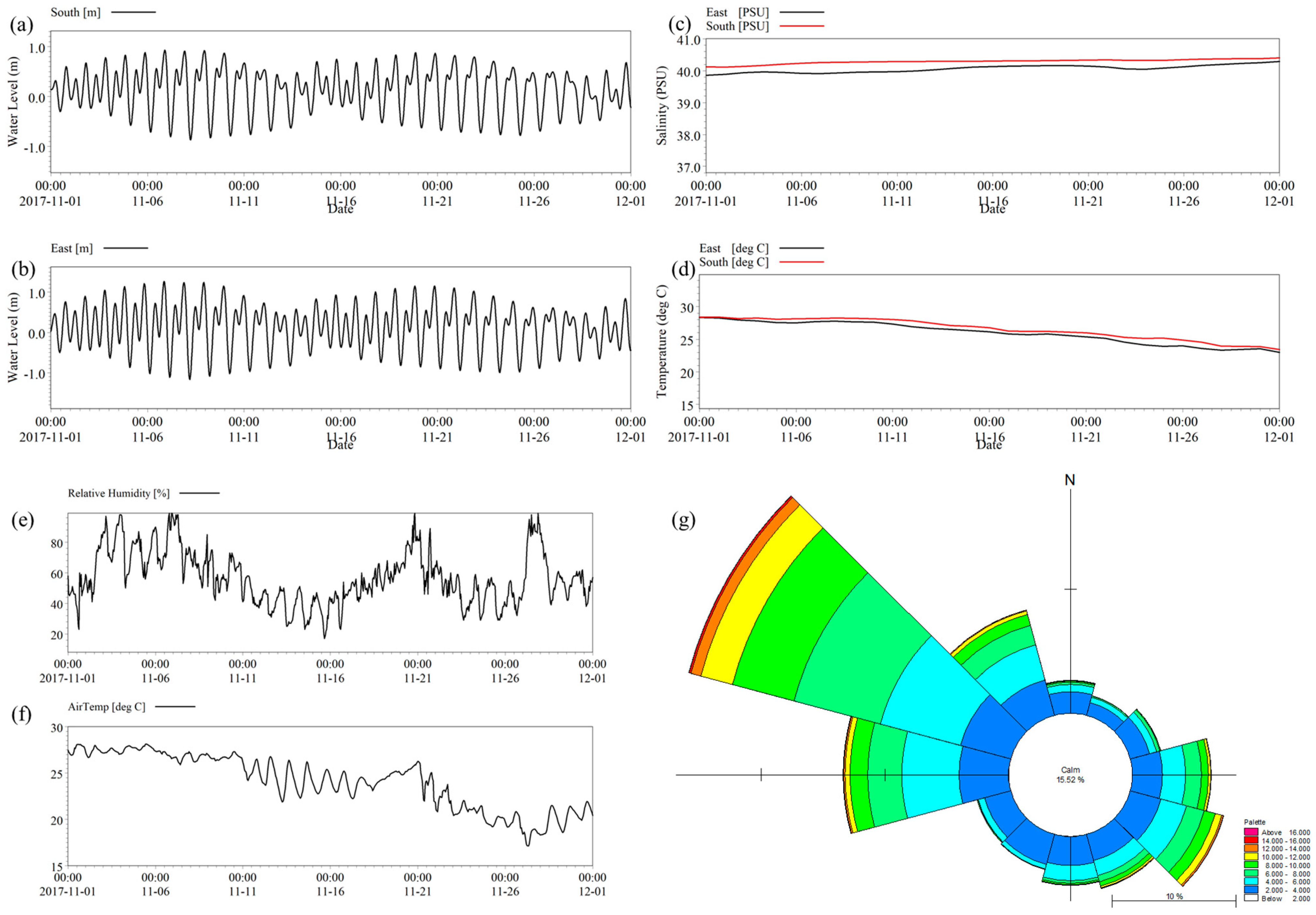Screen dimensions: 1316x915
Task: Click the yellow 10.000-12.000 palette swatch
Action: click(1251, 856)
